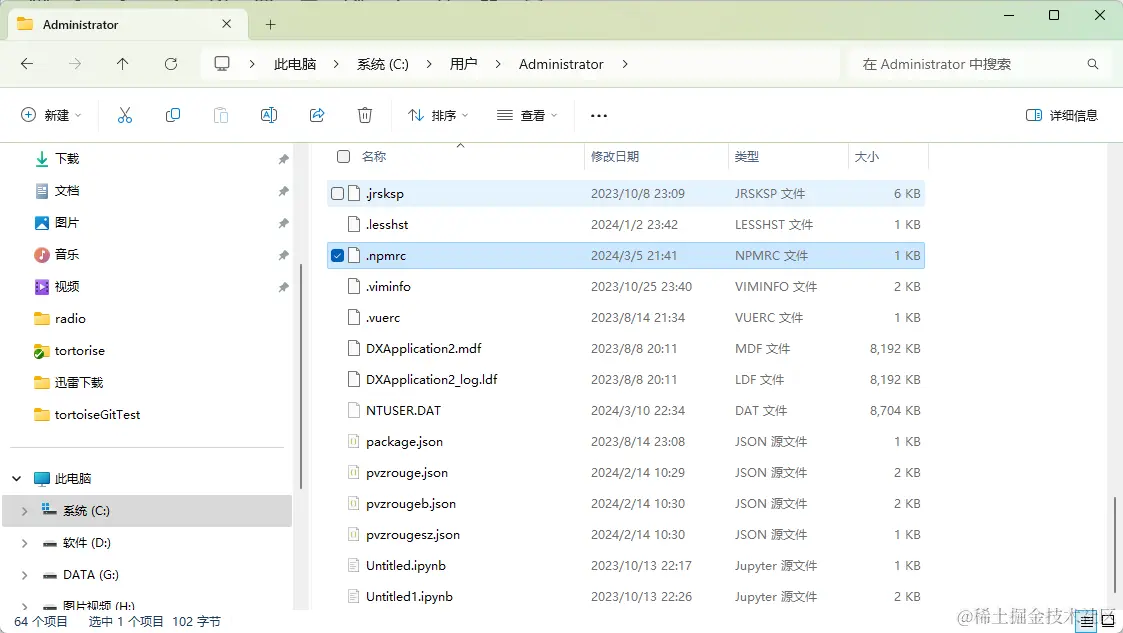Image resolution: width=1123 pixels, height=633 pixels.
Task: Sort by the 大小 column header
Action: click(x=867, y=156)
